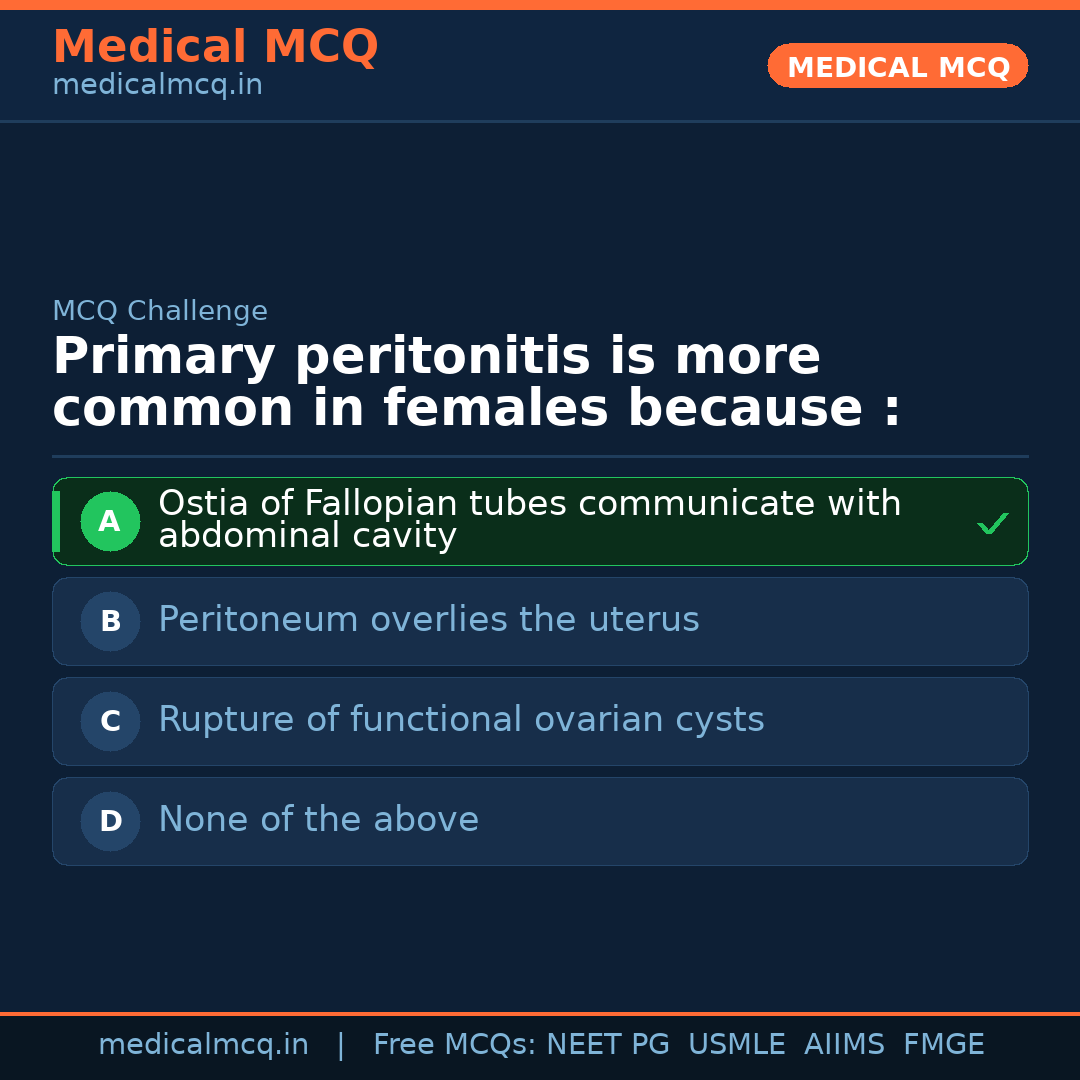Open the Medical MCQ header title
Image resolution: width=1080 pixels, height=1080 pixels.
coord(215,47)
